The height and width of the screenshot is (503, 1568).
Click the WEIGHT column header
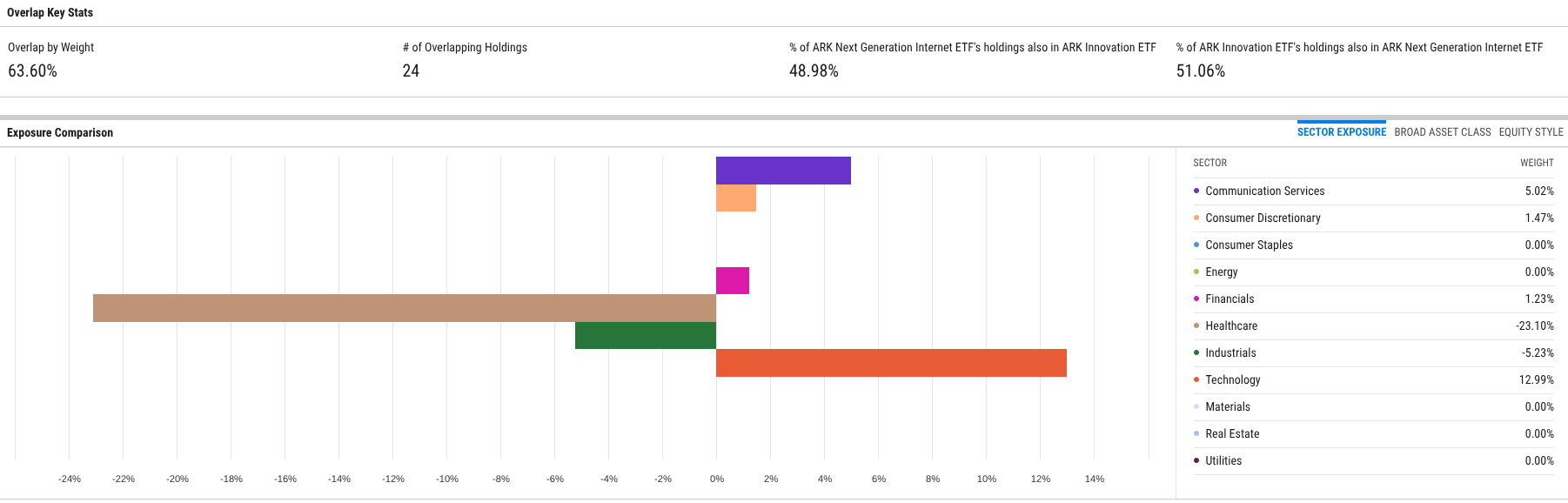(1536, 163)
